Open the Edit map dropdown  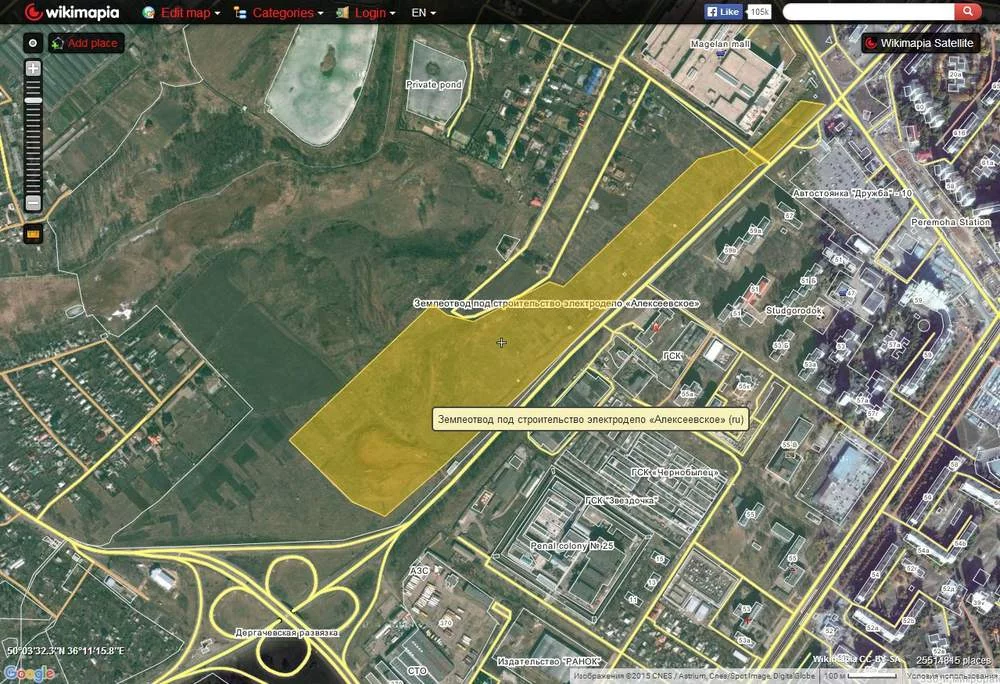click(x=182, y=13)
